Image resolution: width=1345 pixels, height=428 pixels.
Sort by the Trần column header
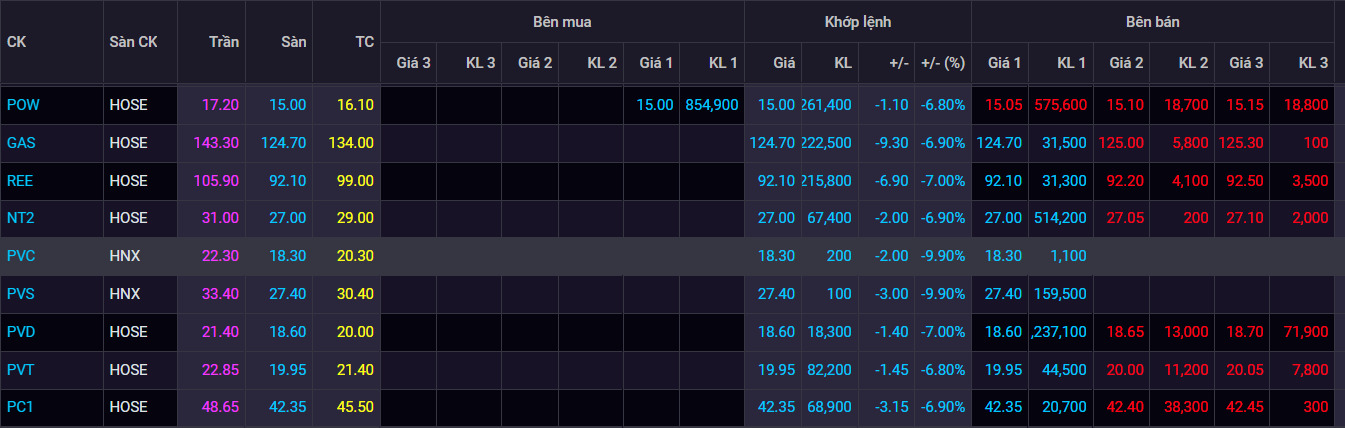224,42
